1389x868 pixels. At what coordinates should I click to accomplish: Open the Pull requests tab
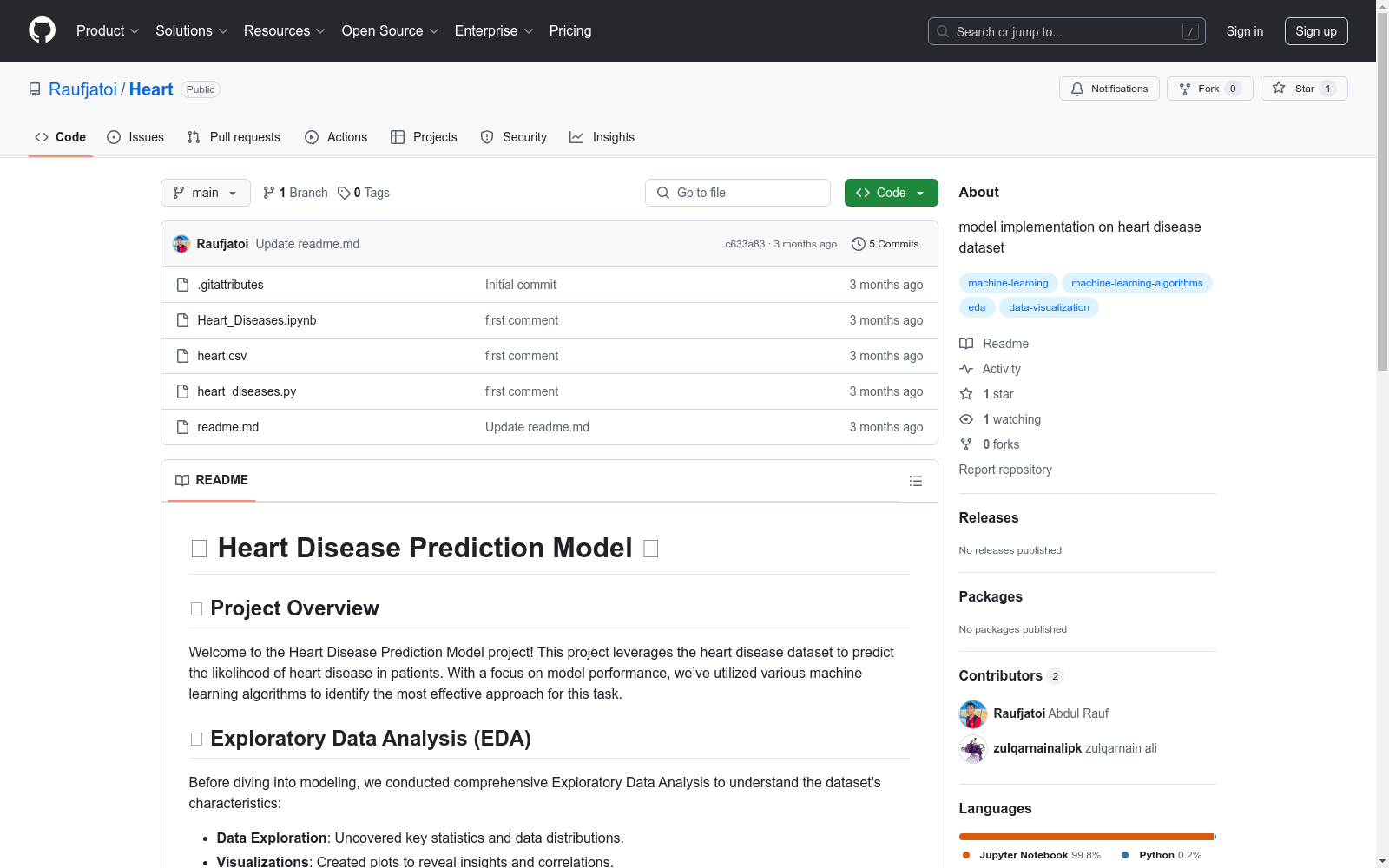[x=234, y=137]
